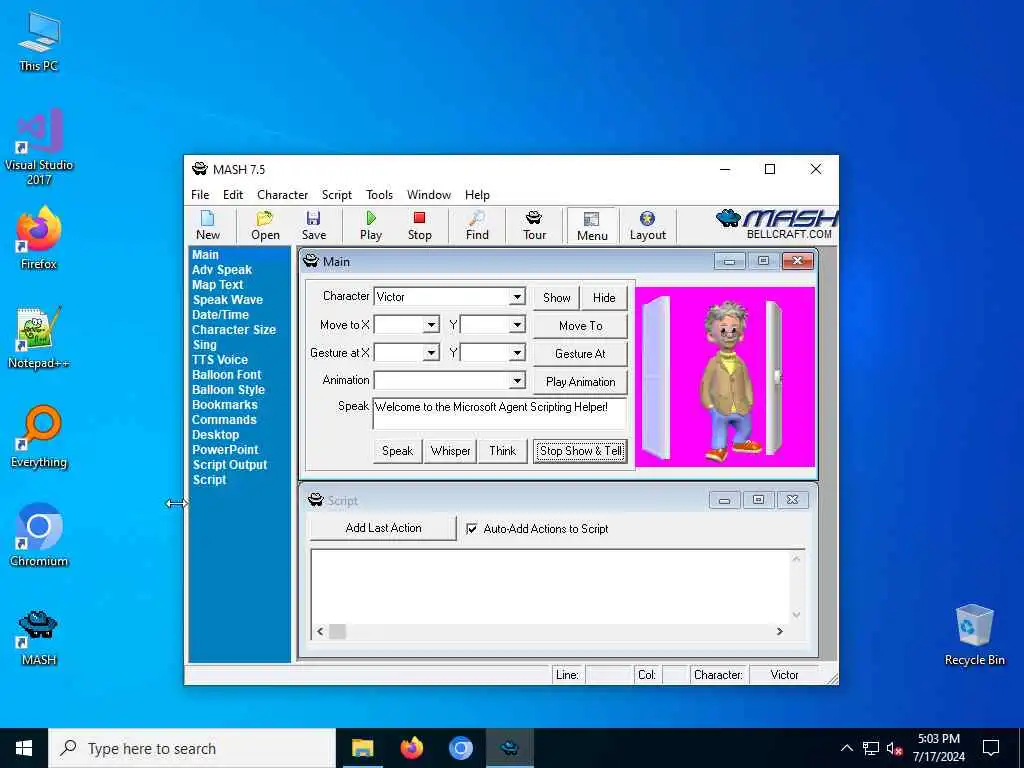The width and height of the screenshot is (1024, 768).
Task: Save the script using the Save icon
Action: (x=313, y=225)
